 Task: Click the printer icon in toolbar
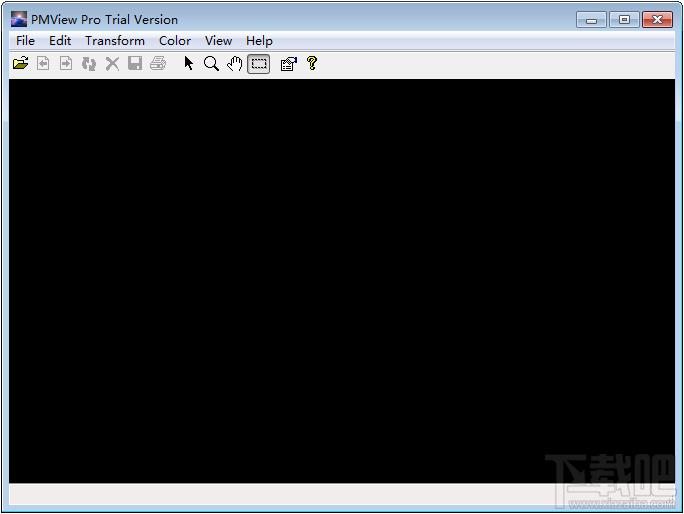coord(158,64)
